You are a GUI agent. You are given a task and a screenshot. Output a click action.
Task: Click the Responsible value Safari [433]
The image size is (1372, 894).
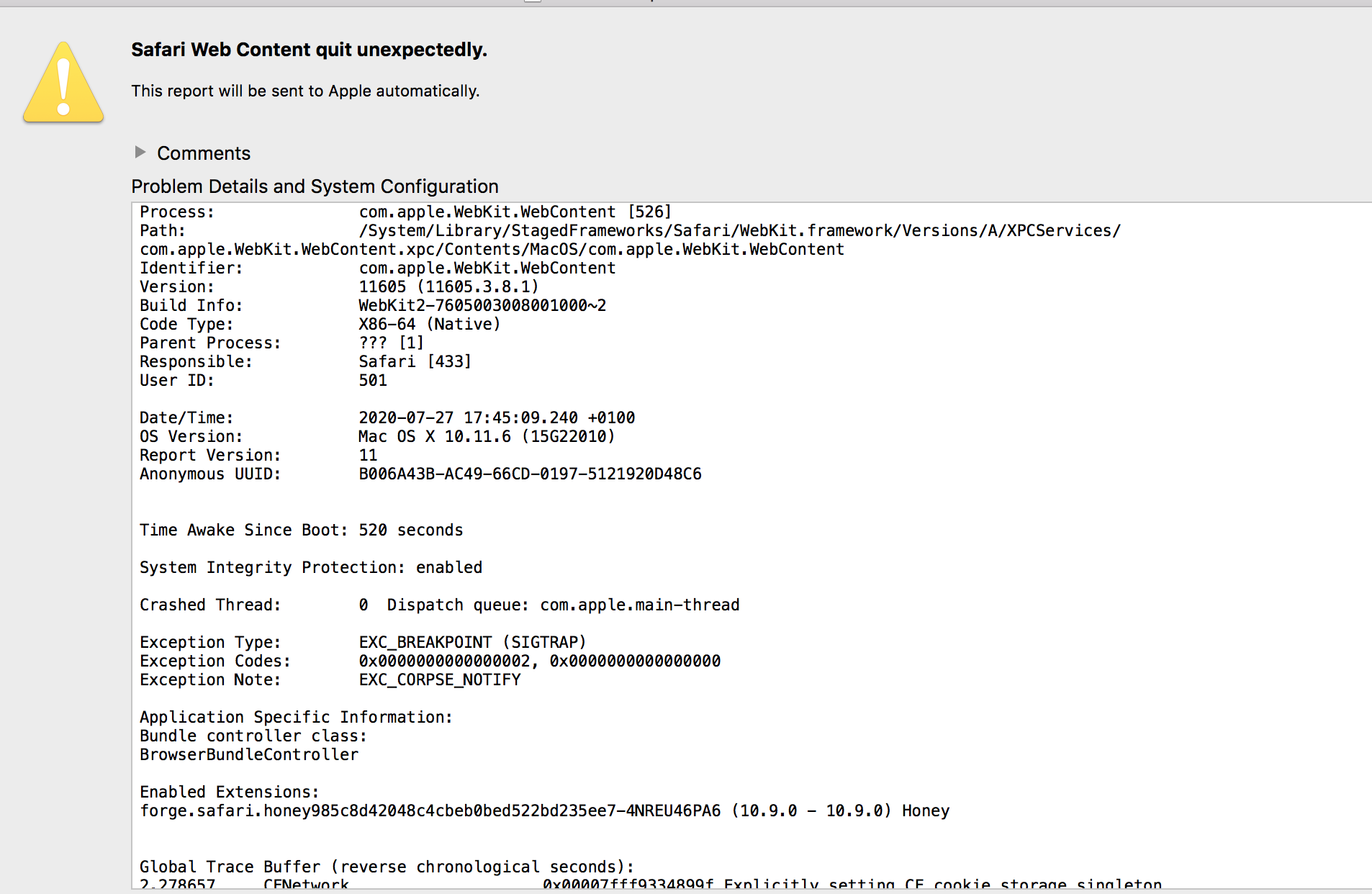tap(415, 361)
